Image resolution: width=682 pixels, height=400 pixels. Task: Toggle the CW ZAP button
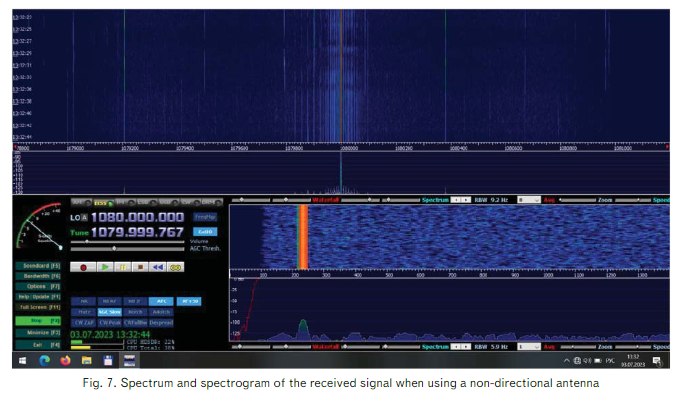pos(84,323)
